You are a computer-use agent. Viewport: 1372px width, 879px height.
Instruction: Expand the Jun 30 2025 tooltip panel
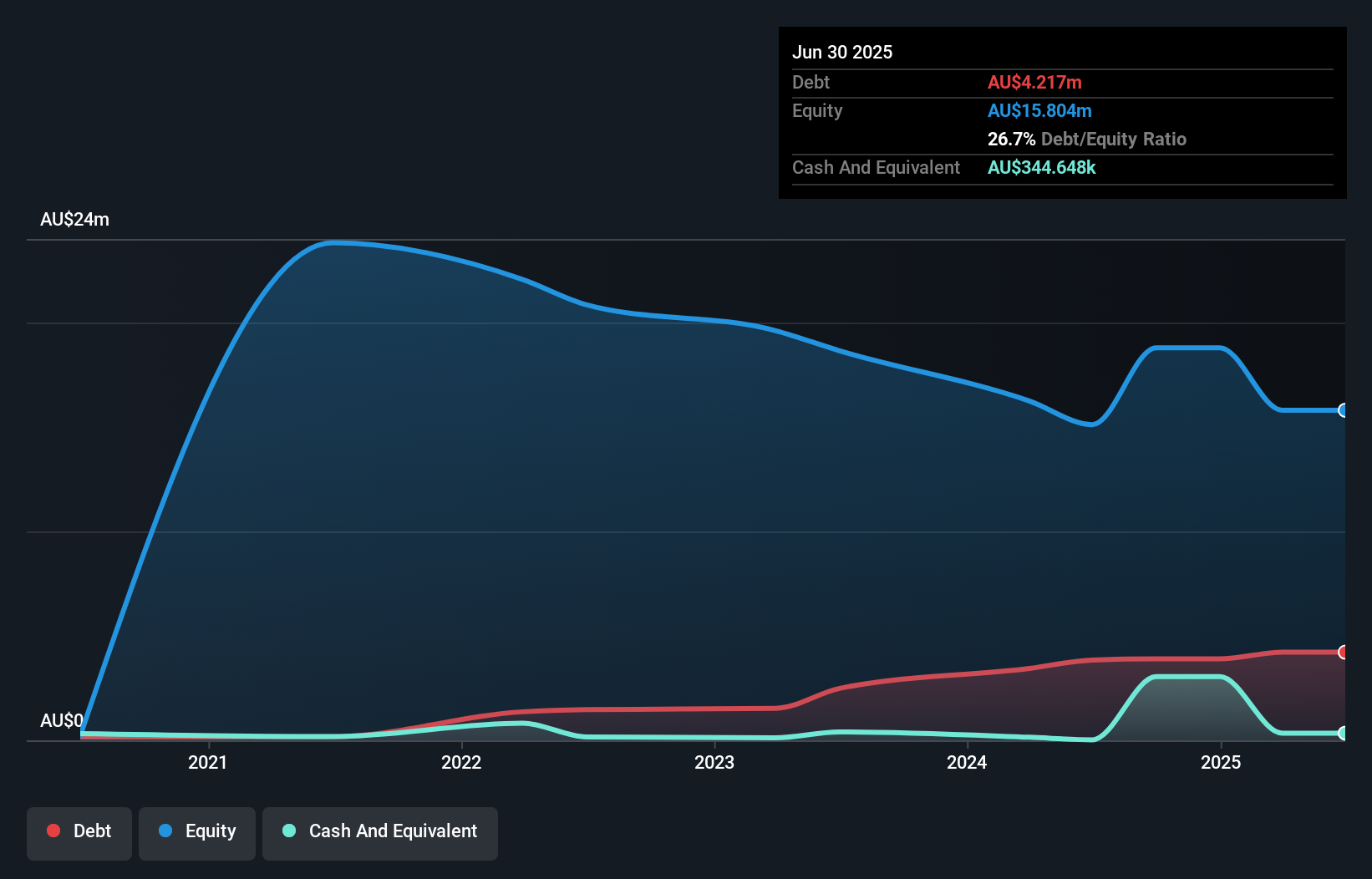click(x=842, y=52)
